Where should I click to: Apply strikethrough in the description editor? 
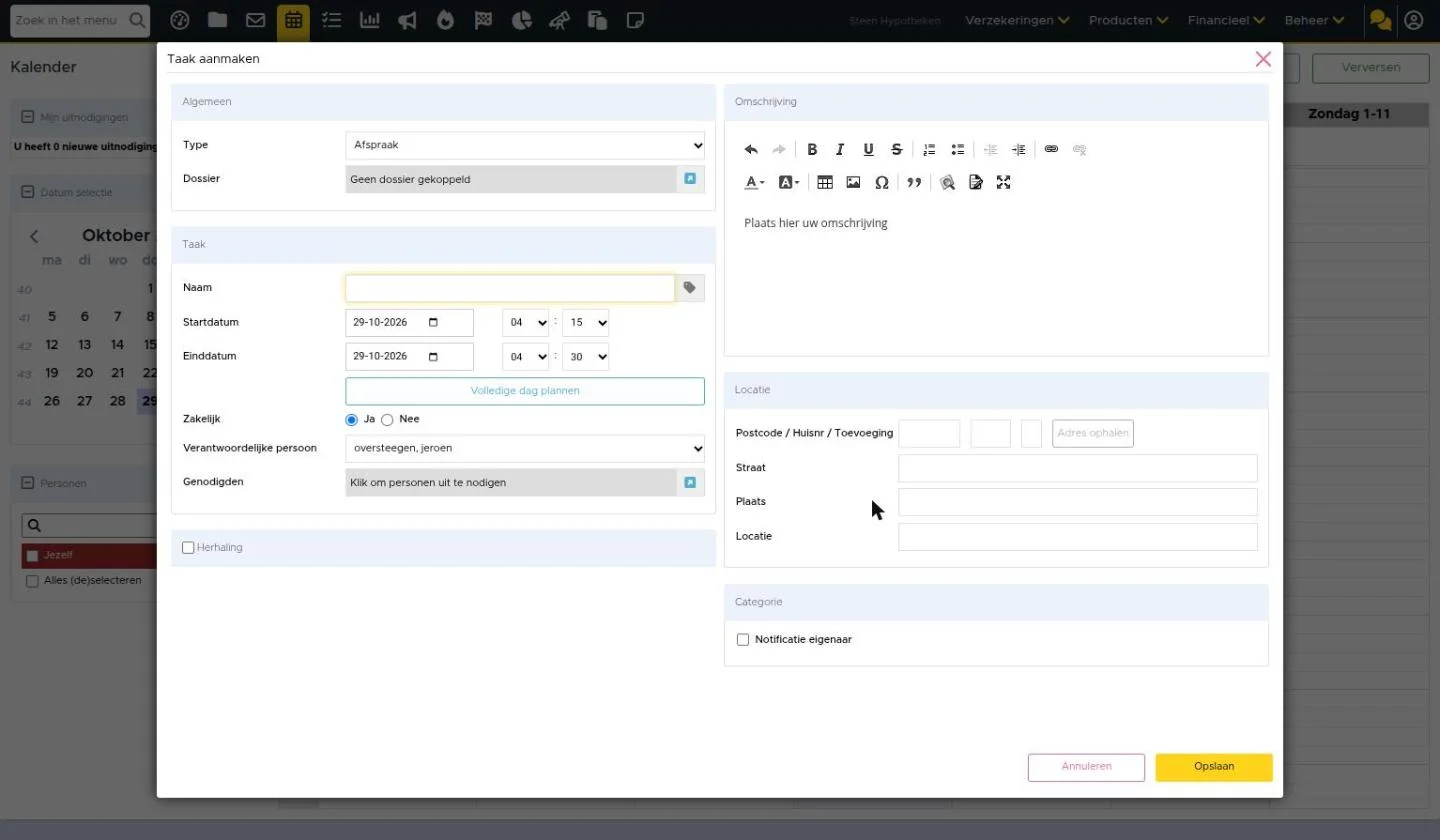coord(896,150)
